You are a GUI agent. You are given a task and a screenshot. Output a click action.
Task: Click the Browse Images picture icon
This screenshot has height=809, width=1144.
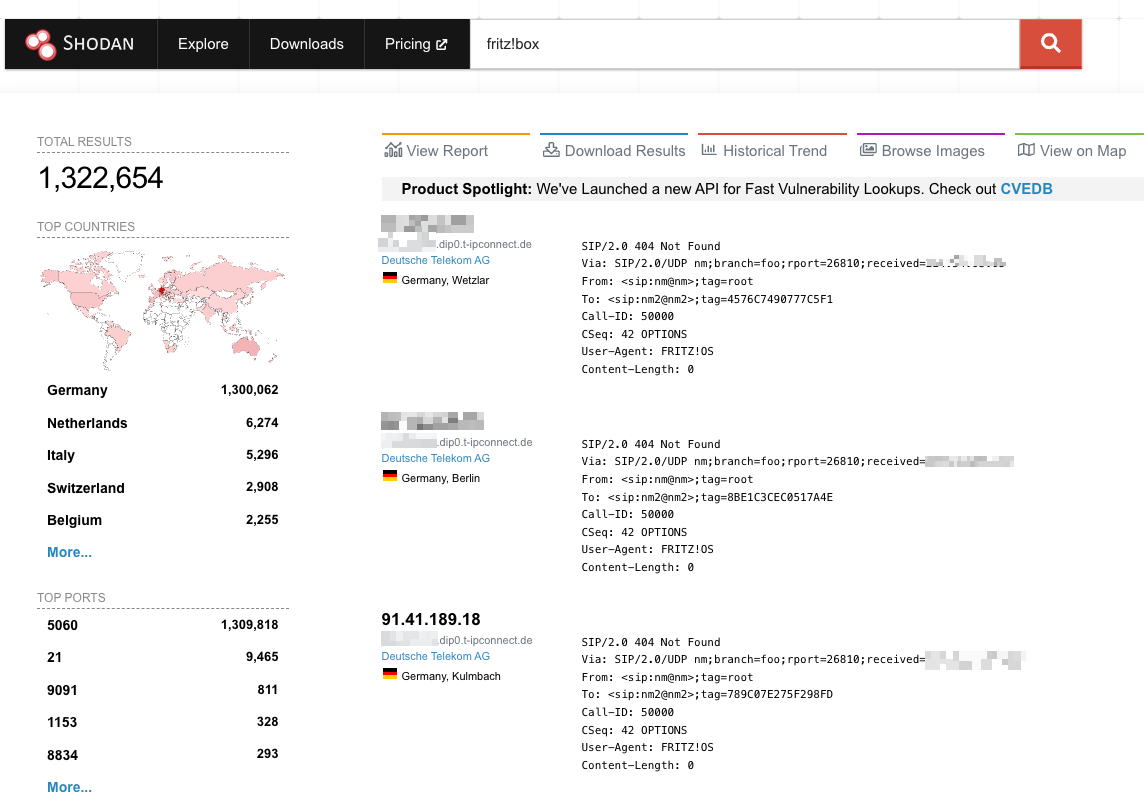coord(867,150)
